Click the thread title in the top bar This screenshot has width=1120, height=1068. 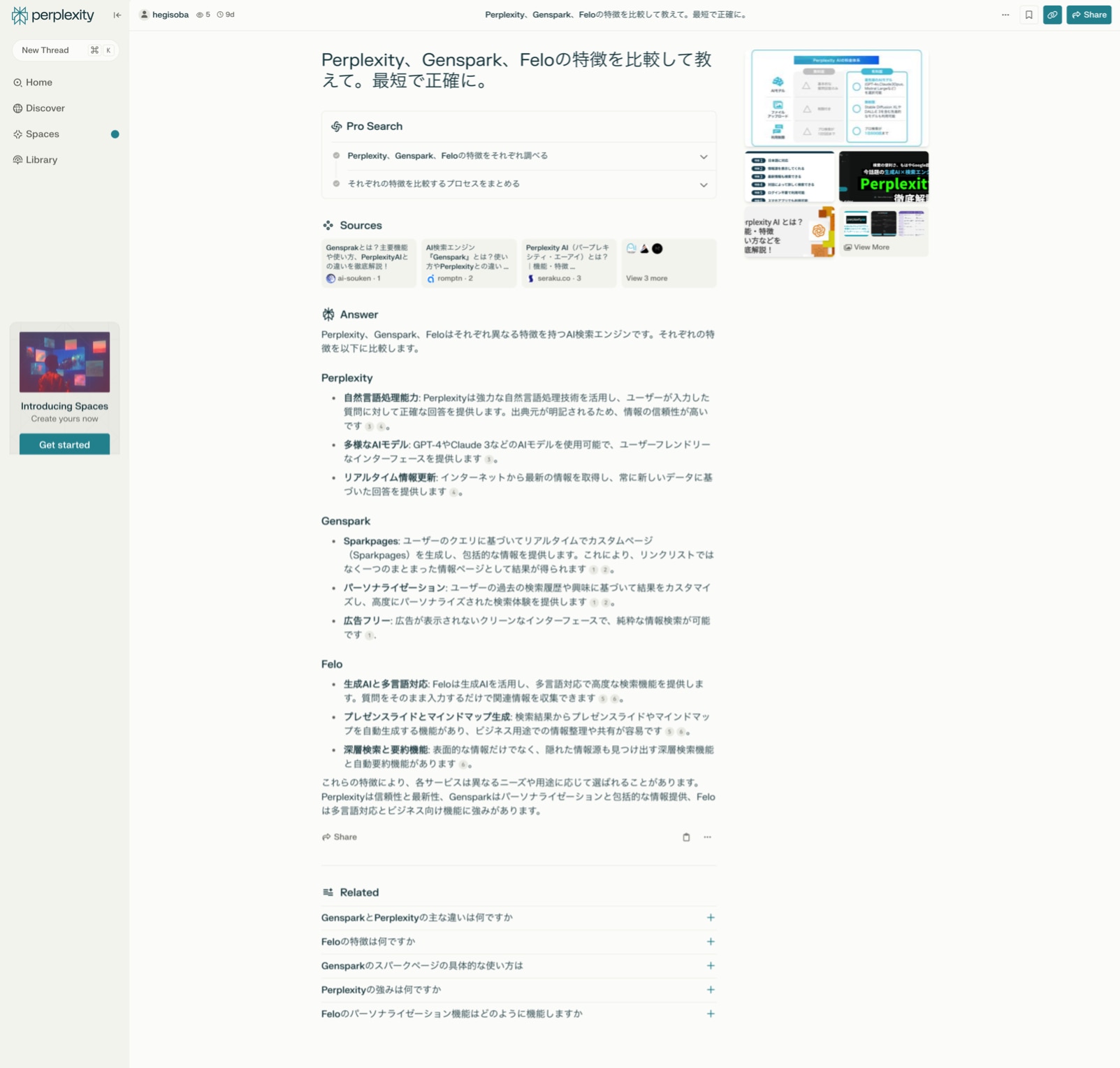point(616,15)
